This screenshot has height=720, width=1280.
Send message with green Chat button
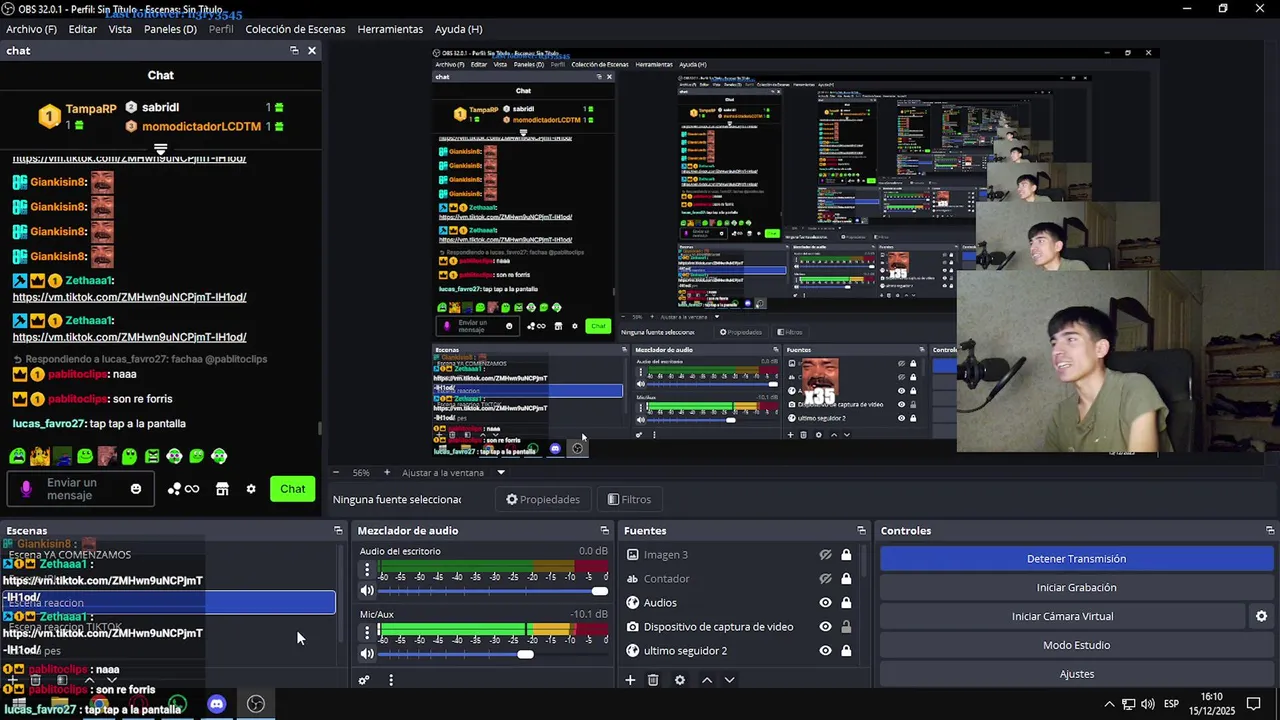click(x=293, y=489)
